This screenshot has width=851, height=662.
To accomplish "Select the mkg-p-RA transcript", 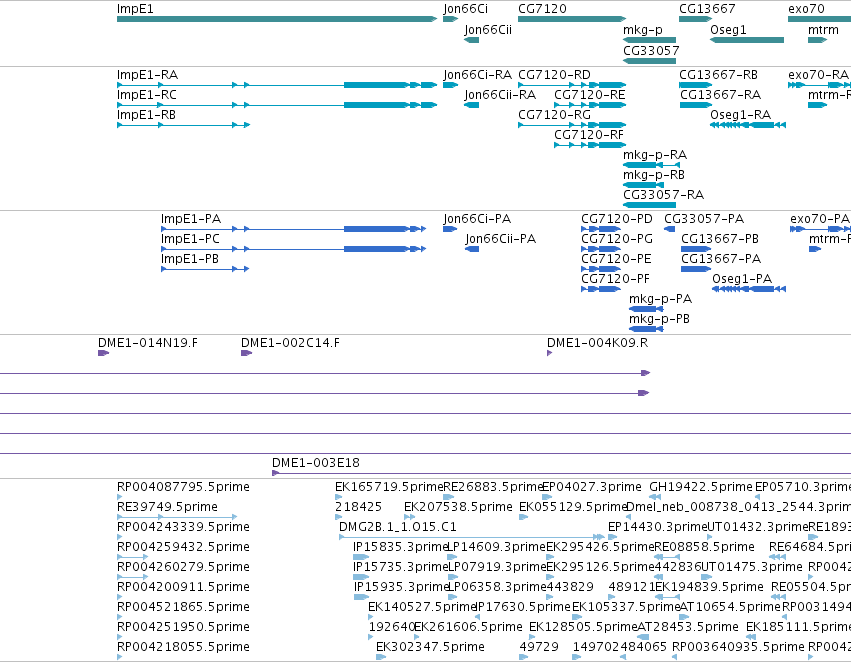I will tap(651, 164).
